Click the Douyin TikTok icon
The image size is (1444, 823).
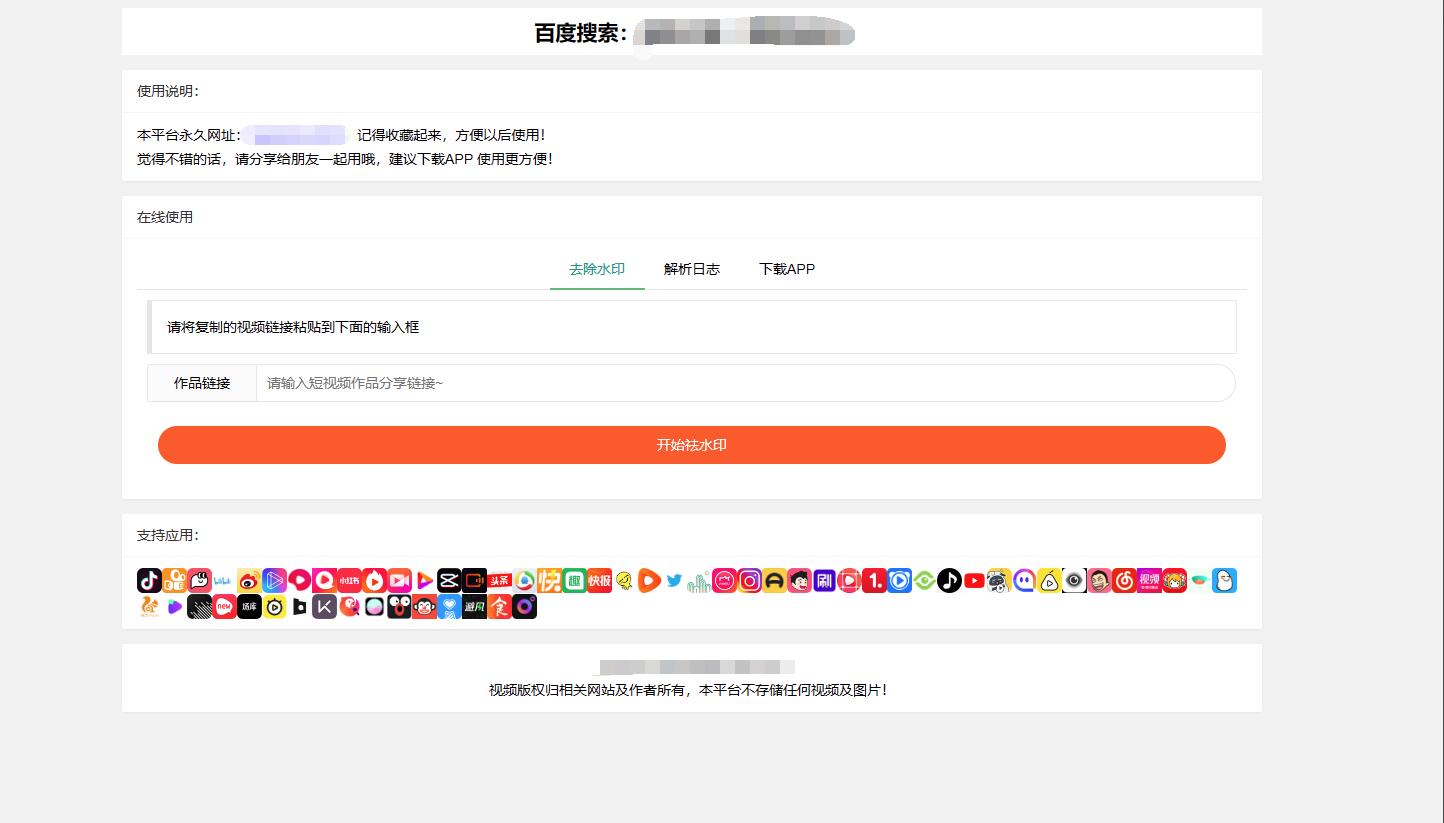(149, 580)
